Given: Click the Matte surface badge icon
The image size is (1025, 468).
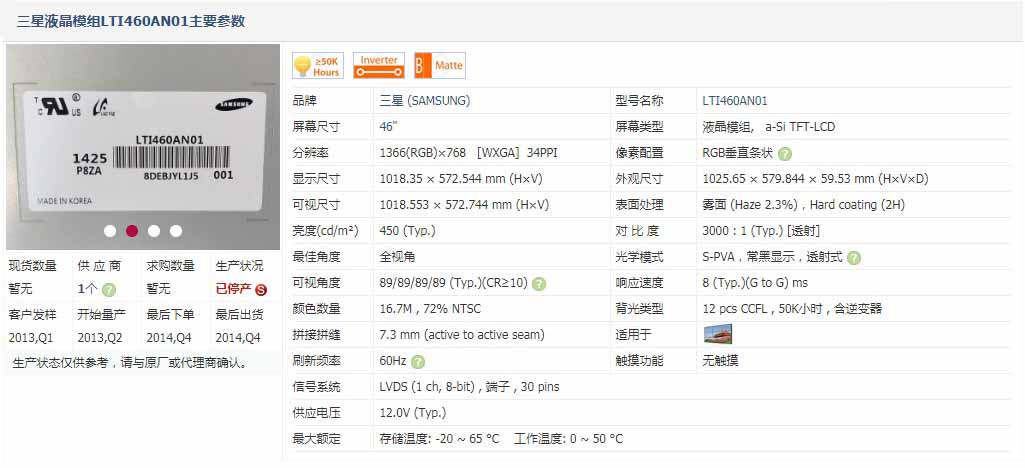Looking at the screenshot, I should (x=439, y=66).
